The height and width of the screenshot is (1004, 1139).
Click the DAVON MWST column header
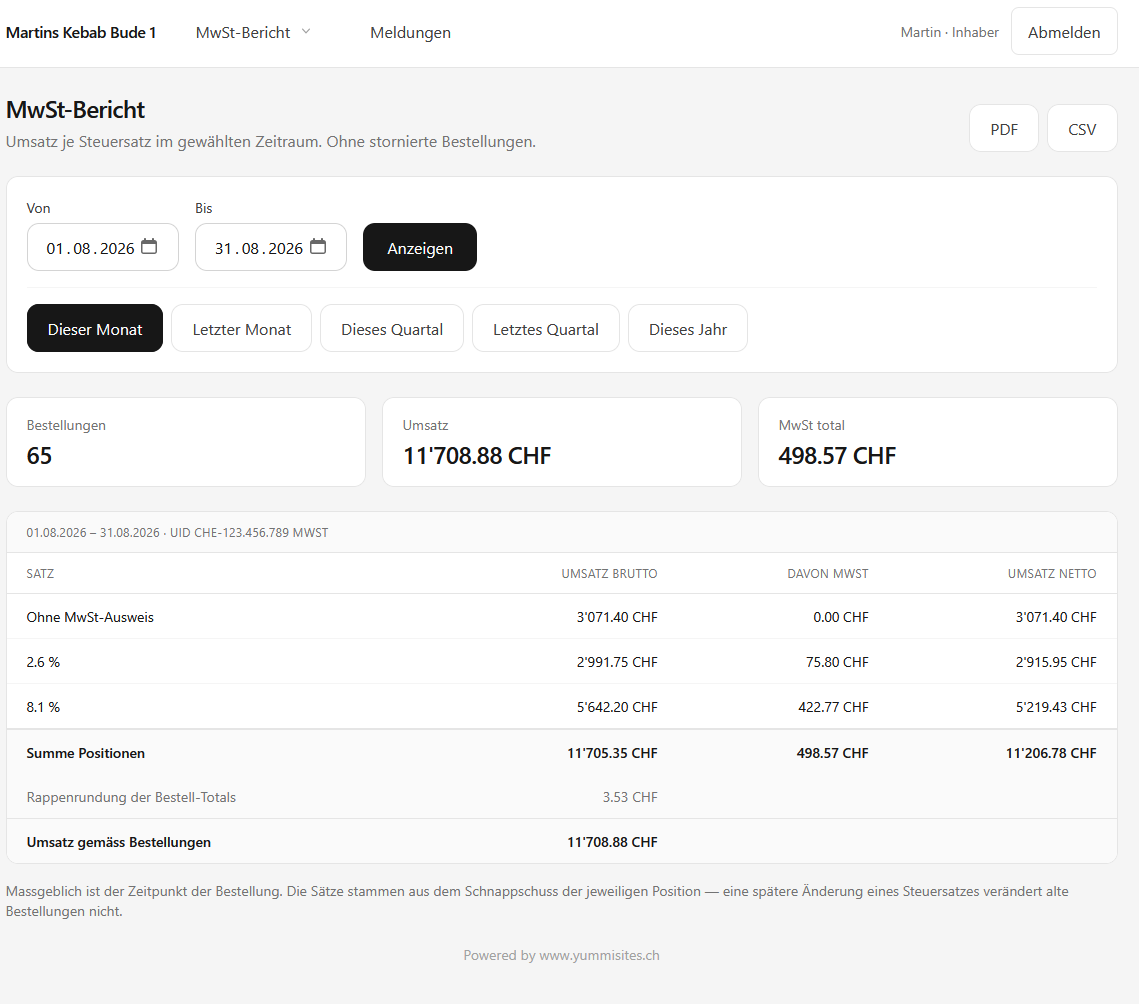828,573
